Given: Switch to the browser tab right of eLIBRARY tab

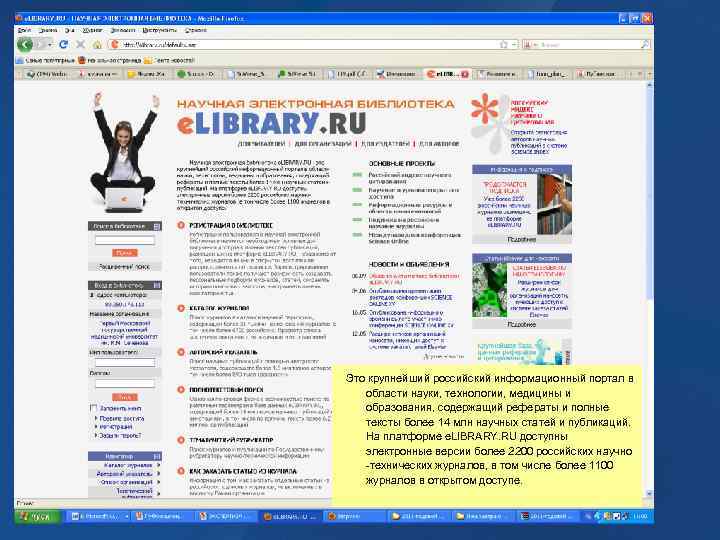Looking at the screenshot, I should 498,74.
